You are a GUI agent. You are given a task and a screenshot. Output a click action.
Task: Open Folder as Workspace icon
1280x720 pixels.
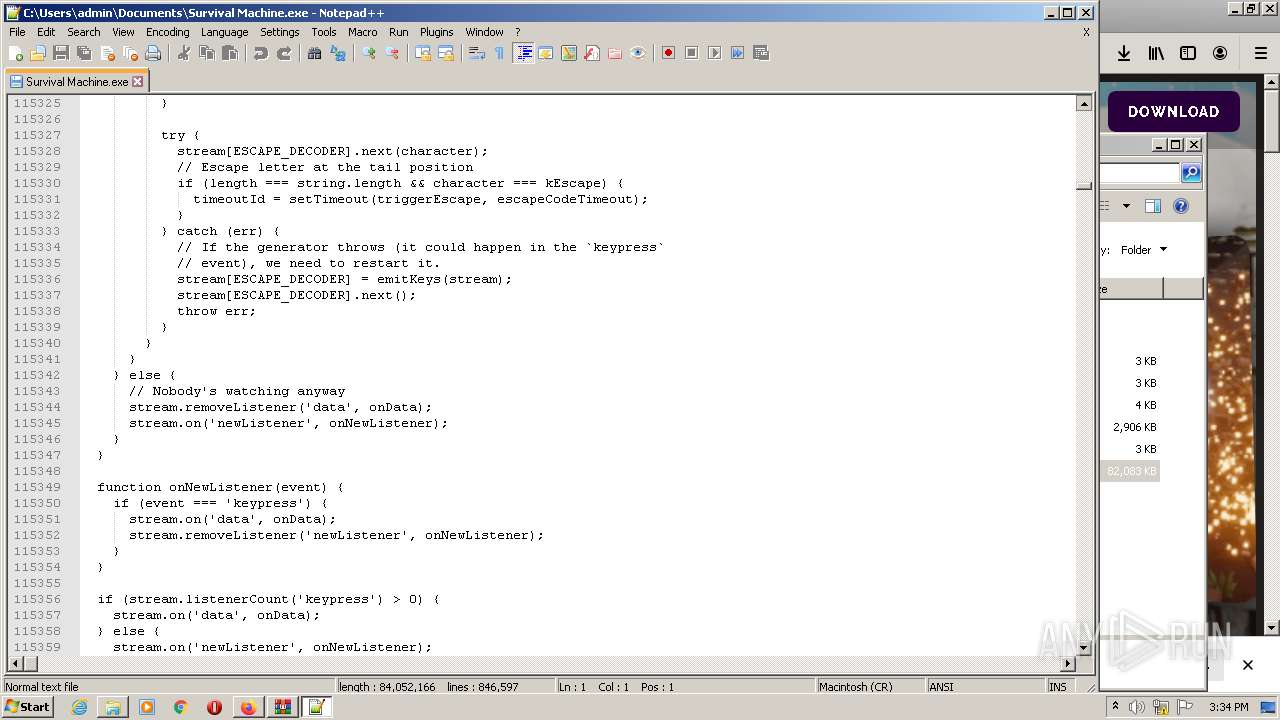615,53
